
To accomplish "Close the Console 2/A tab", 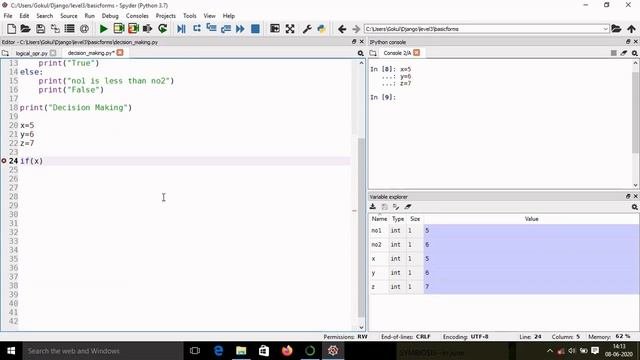I will 416,53.
